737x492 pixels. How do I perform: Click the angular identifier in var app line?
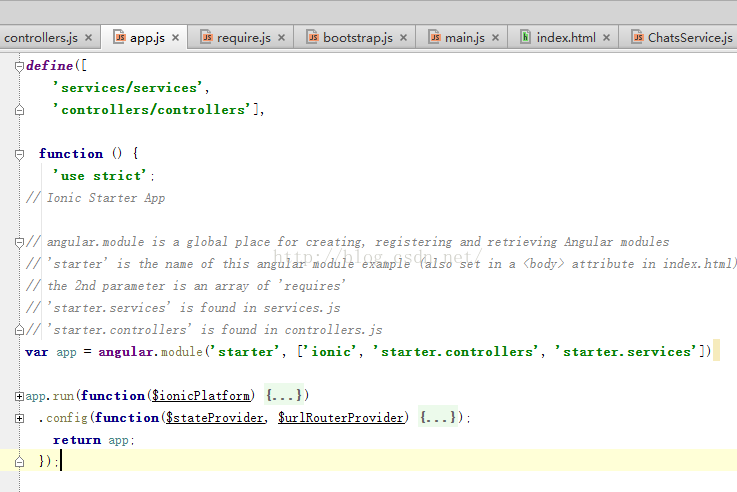[125, 352]
